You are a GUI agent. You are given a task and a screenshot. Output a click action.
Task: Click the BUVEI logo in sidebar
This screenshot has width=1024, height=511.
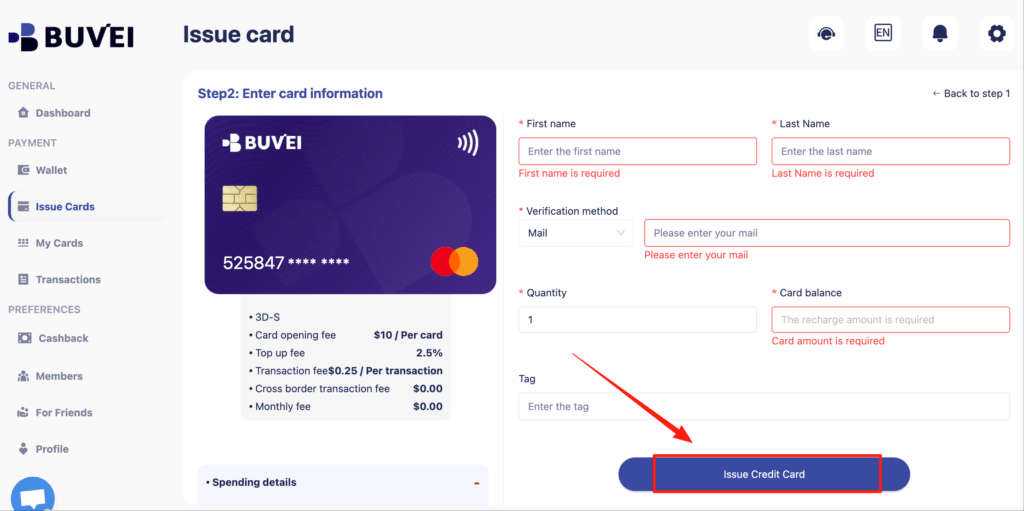click(71, 37)
